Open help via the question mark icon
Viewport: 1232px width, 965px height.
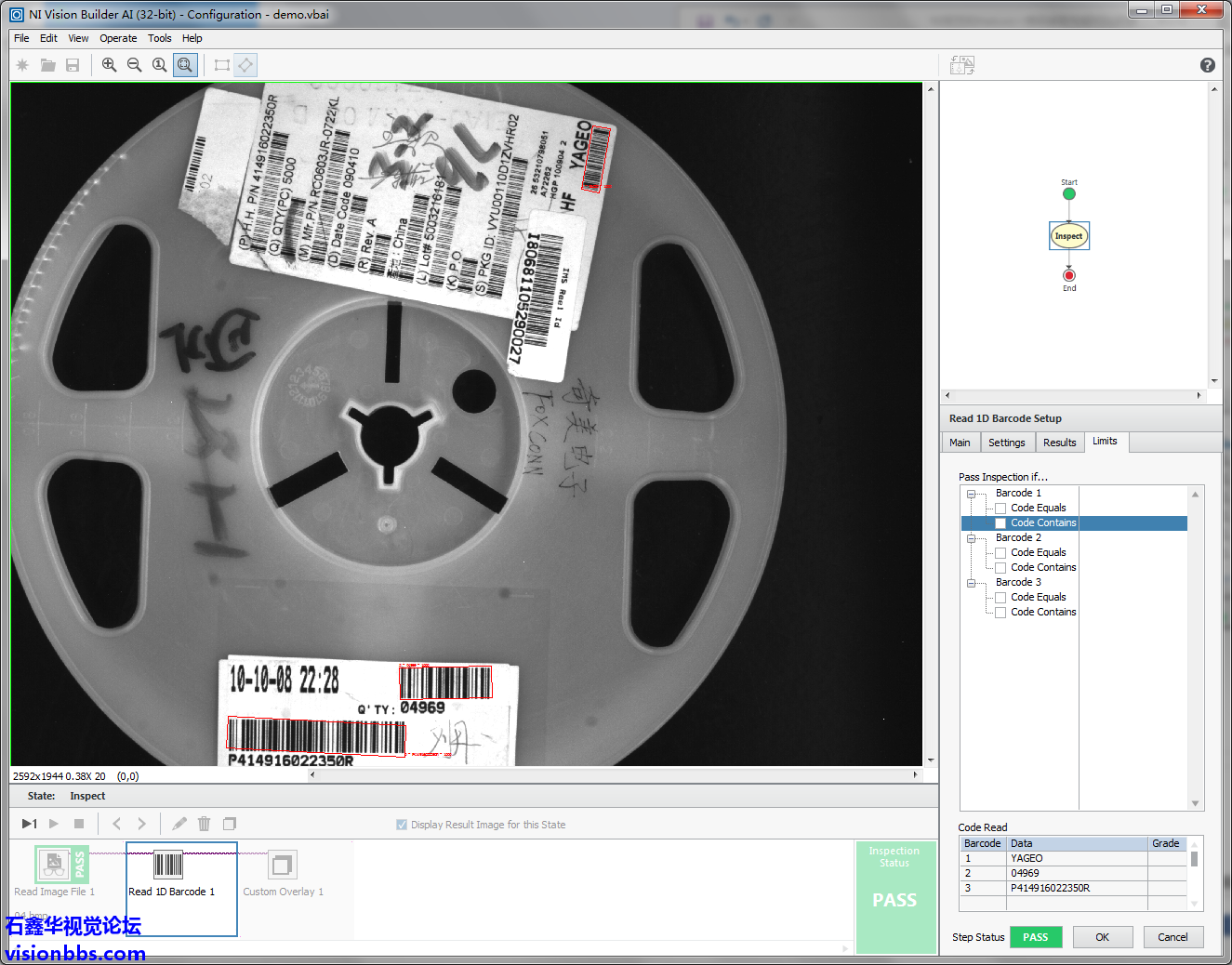1207,65
